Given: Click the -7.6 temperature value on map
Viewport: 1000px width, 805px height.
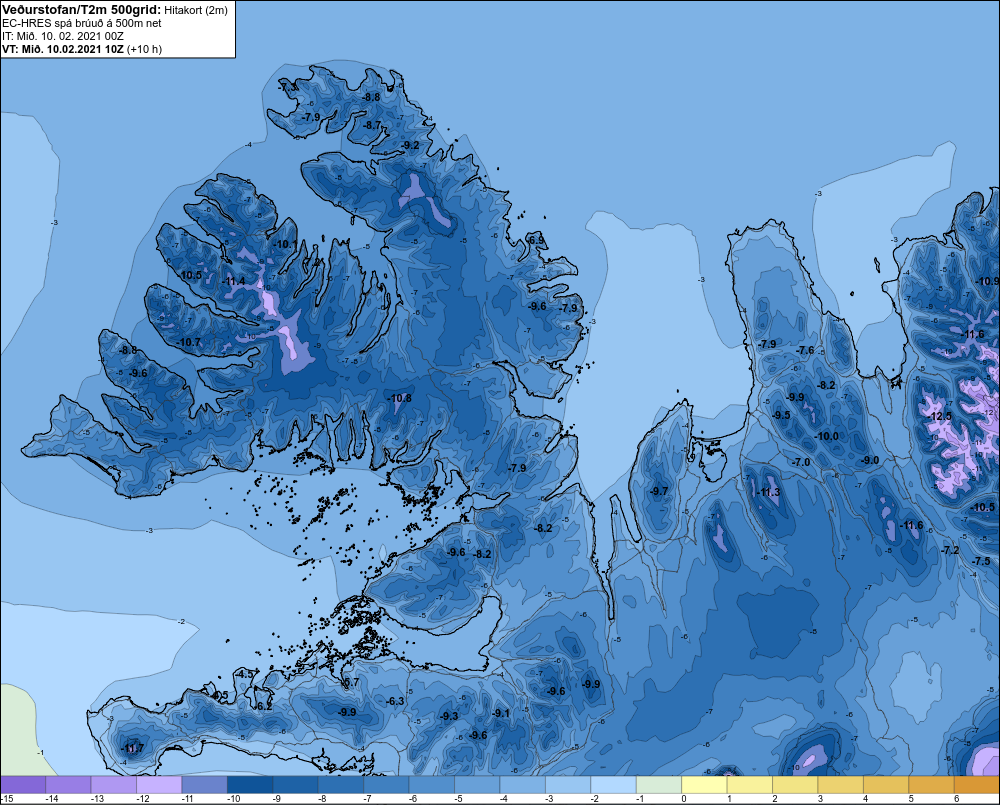Looking at the screenshot, I should pos(806,350).
